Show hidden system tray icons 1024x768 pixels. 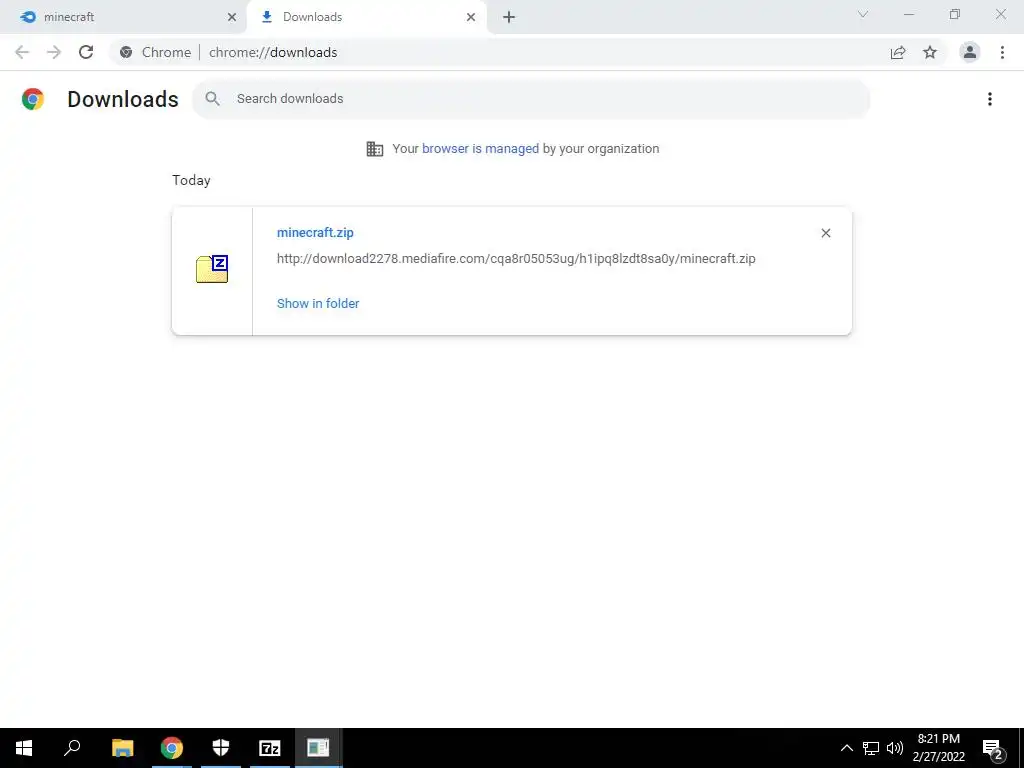click(x=846, y=748)
